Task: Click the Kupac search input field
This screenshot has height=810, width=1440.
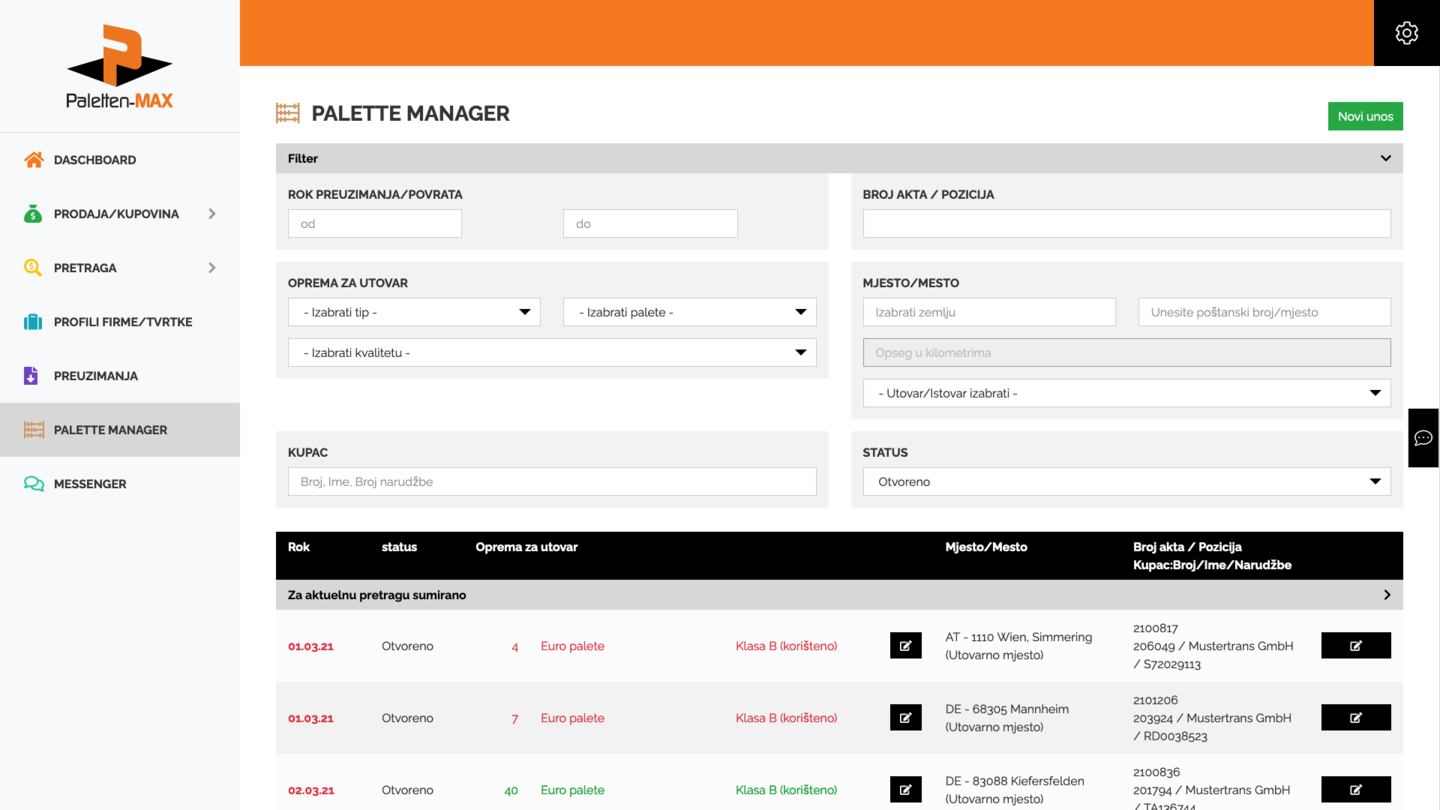Action: pos(551,482)
